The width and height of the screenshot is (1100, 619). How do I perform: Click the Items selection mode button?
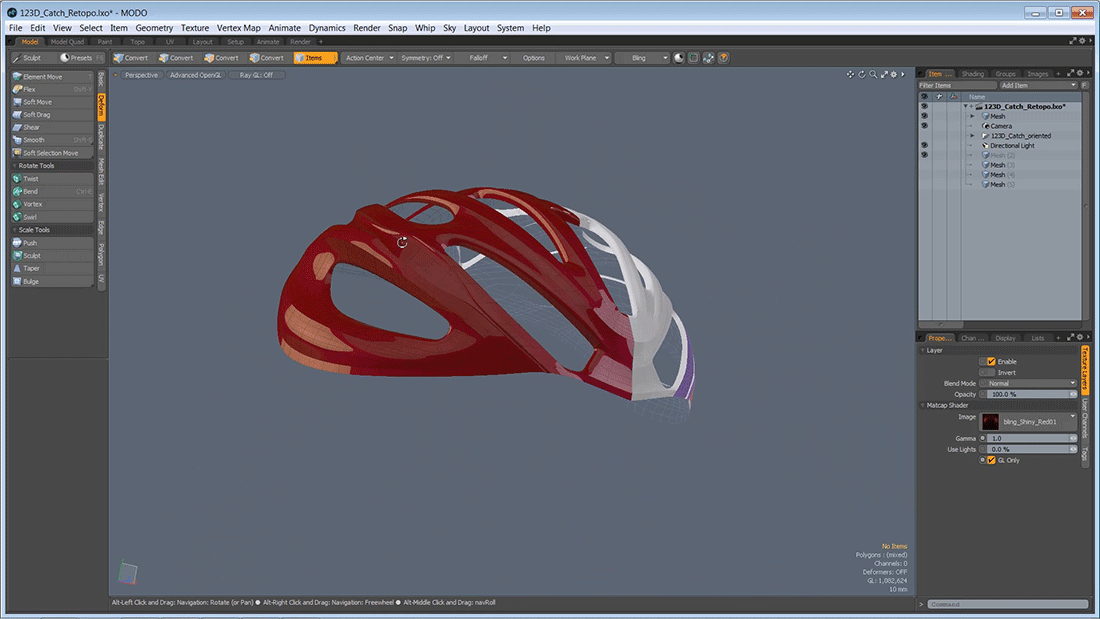click(314, 58)
